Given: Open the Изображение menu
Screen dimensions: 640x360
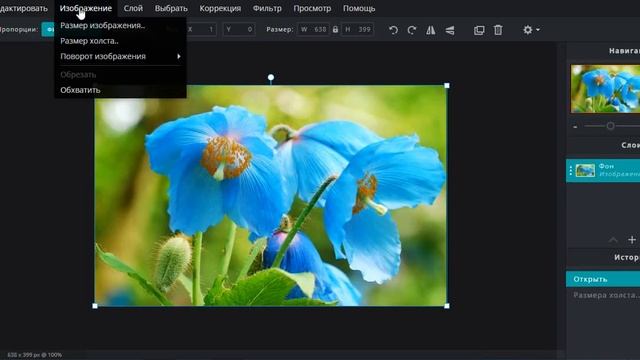Looking at the screenshot, I should [86, 8].
